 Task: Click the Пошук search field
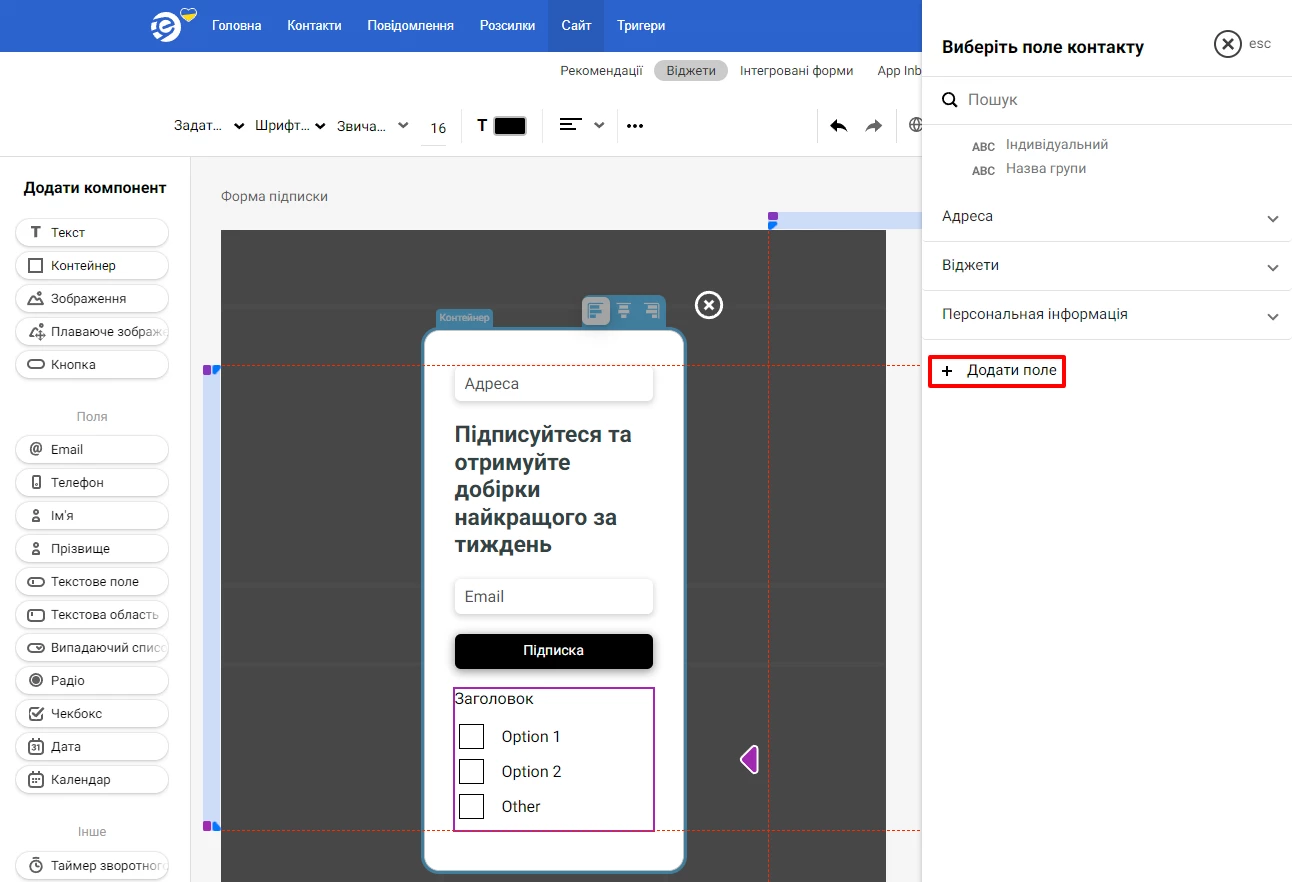[x=1107, y=100]
